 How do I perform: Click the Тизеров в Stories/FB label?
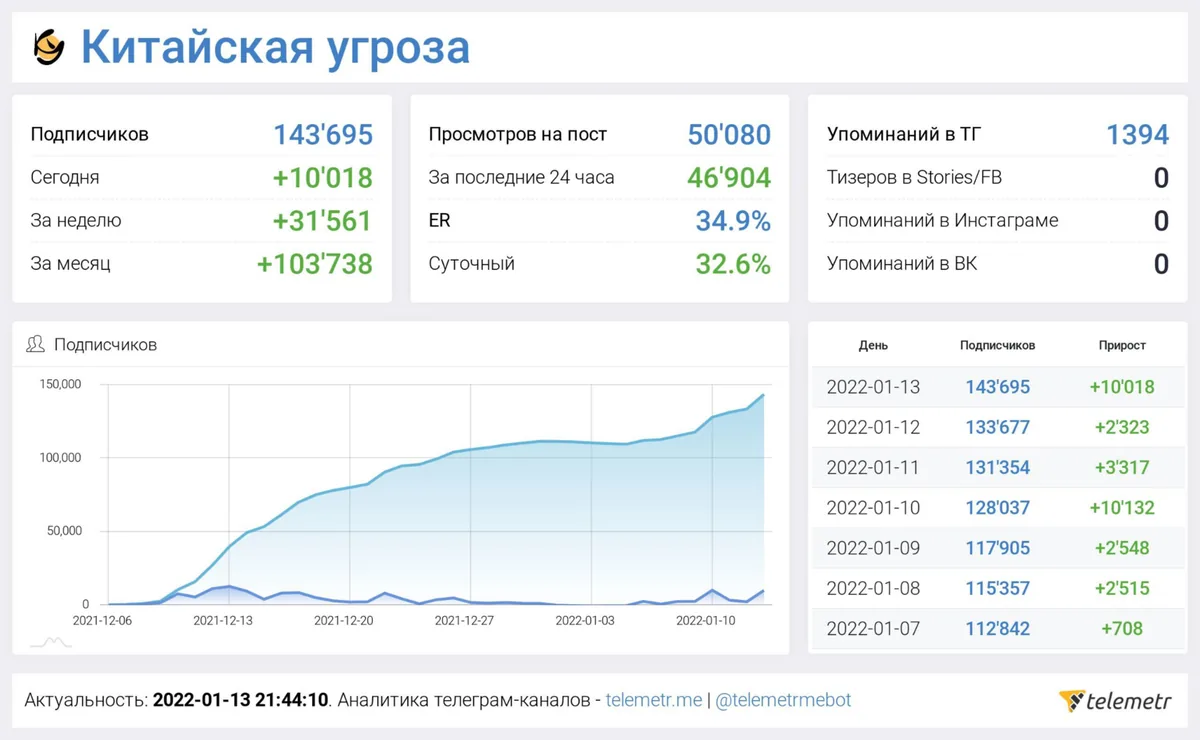[x=914, y=177]
